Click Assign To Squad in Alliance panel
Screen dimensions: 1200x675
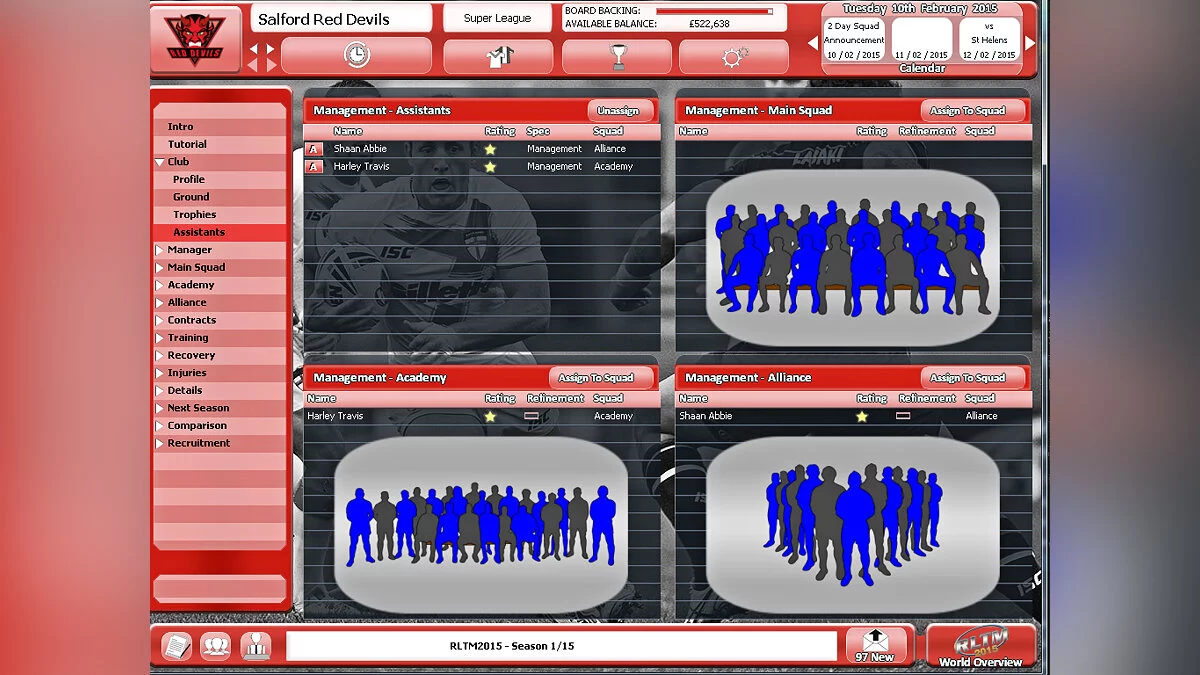pyautogui.click(x=973, y=378)
